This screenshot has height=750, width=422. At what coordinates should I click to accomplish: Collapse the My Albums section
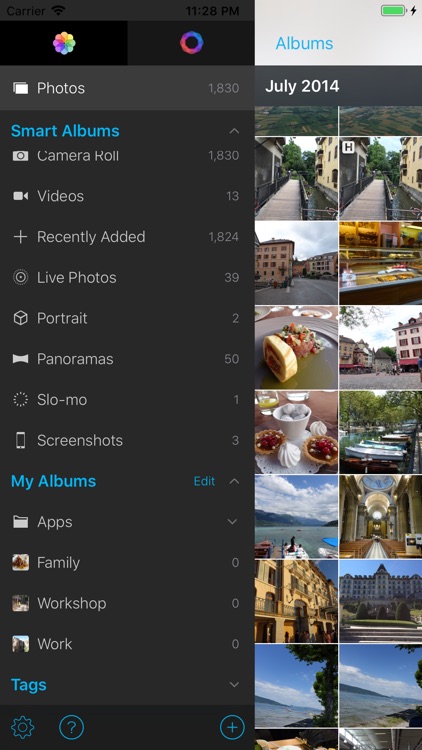[x=234, y=481]
